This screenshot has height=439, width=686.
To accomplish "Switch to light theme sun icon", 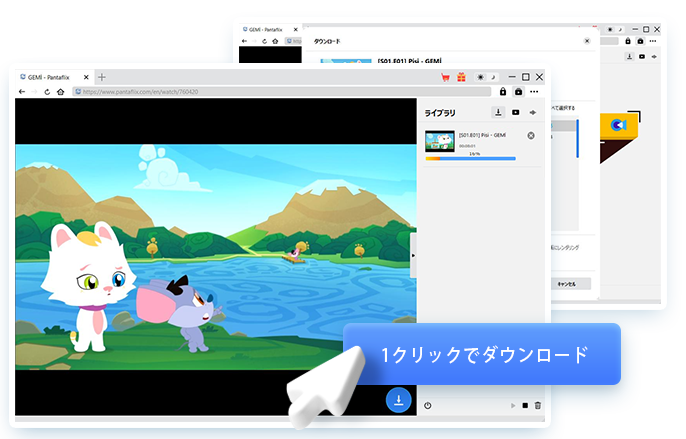I will tap(480, 77).
